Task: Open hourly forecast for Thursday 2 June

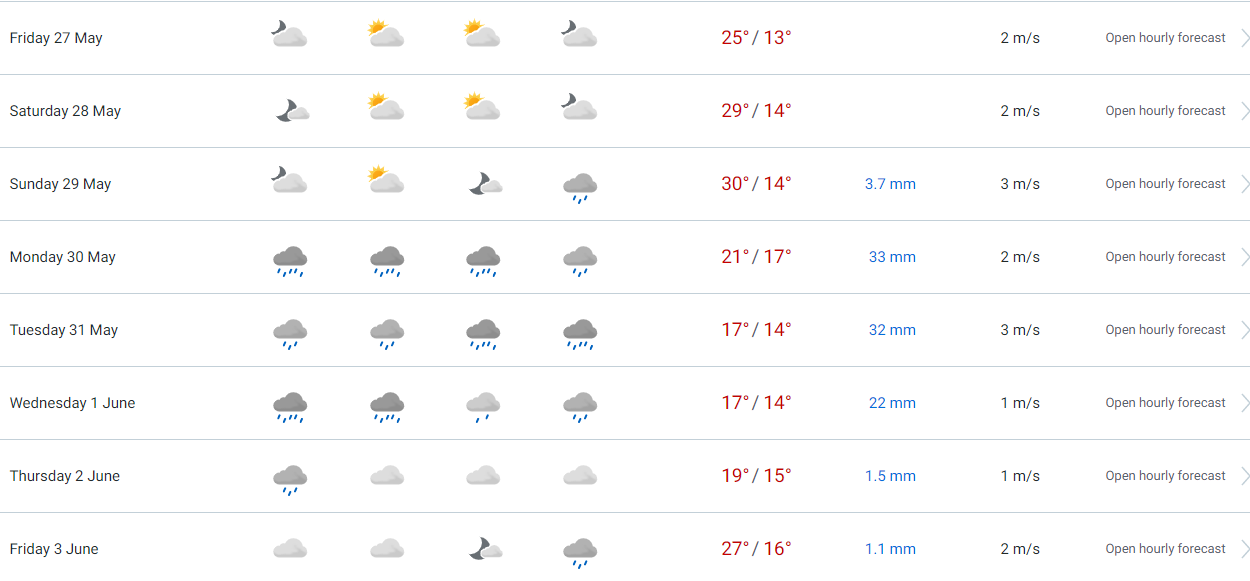Action: [1165, 476]
